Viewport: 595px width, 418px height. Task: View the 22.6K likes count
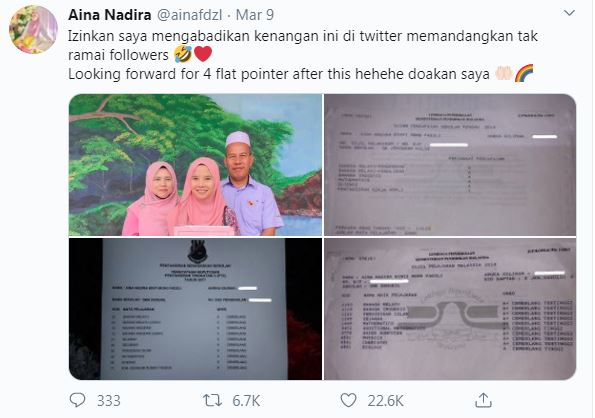(385, 401)
